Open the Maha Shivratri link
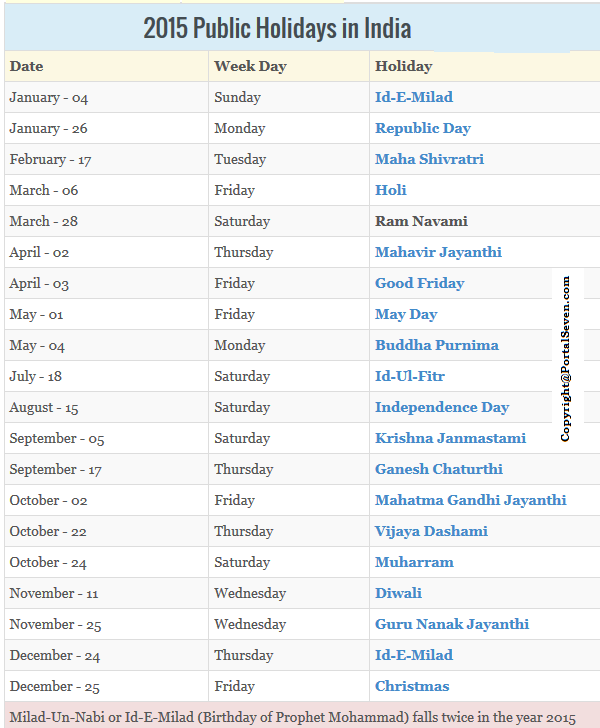The image size is (600, 728). [429, 159]
